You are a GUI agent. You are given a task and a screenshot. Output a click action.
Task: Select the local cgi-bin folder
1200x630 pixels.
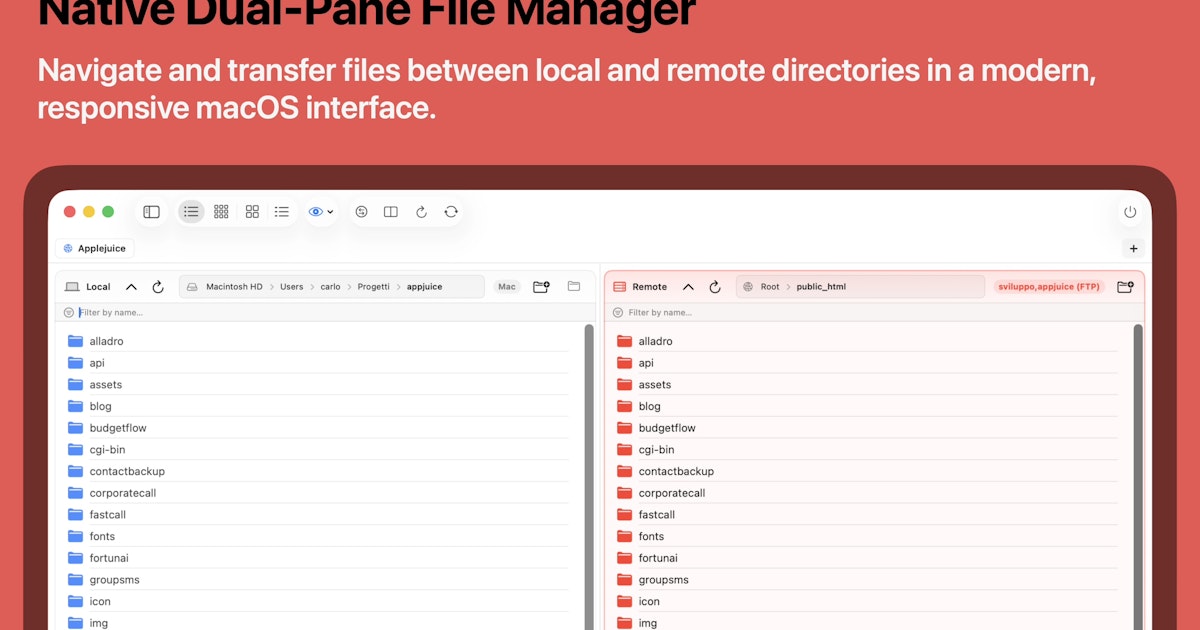tap(318, 450)
